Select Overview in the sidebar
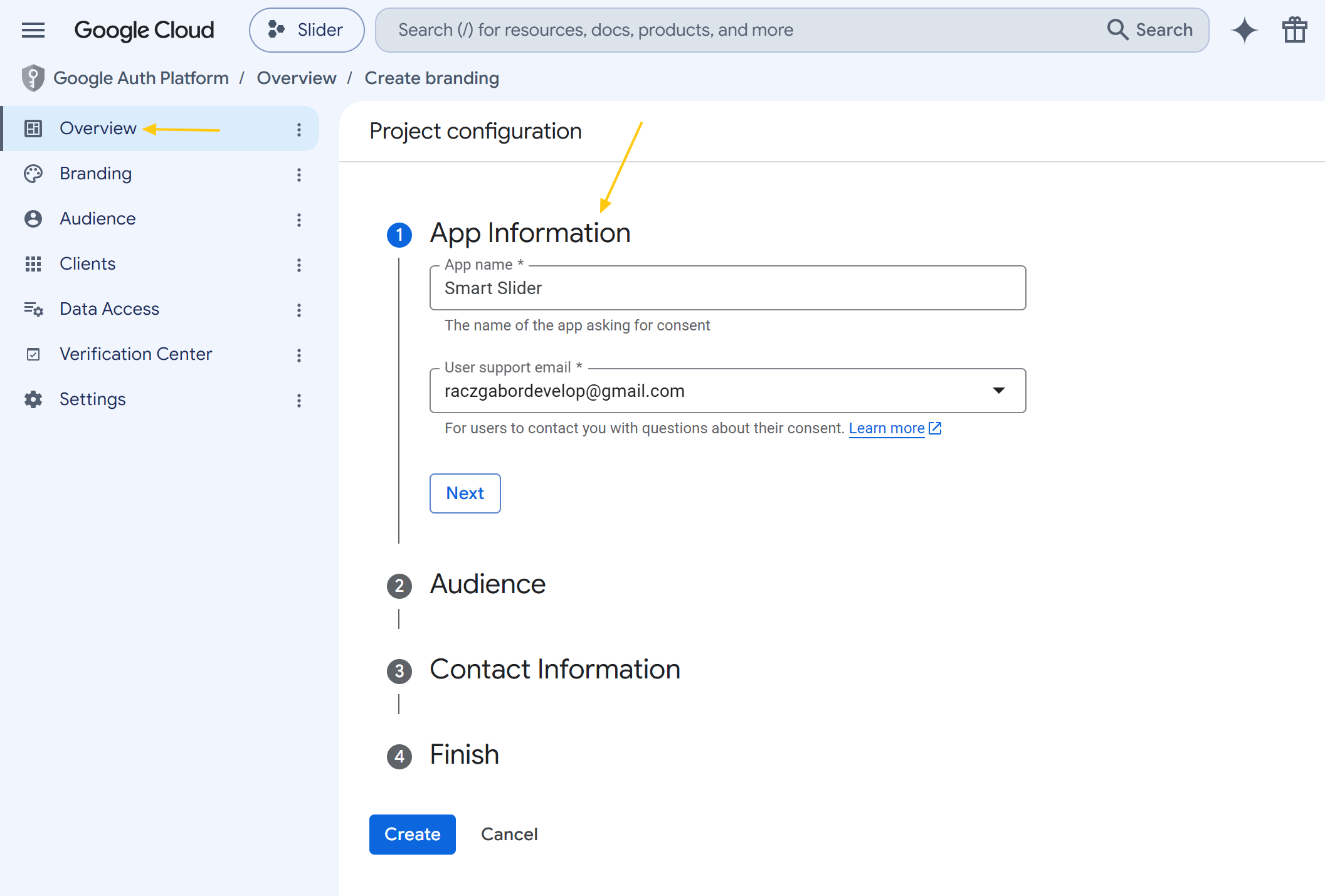The height and width of the screenshot is (896, 1325). pyautogui.click(x=161, y=129)
